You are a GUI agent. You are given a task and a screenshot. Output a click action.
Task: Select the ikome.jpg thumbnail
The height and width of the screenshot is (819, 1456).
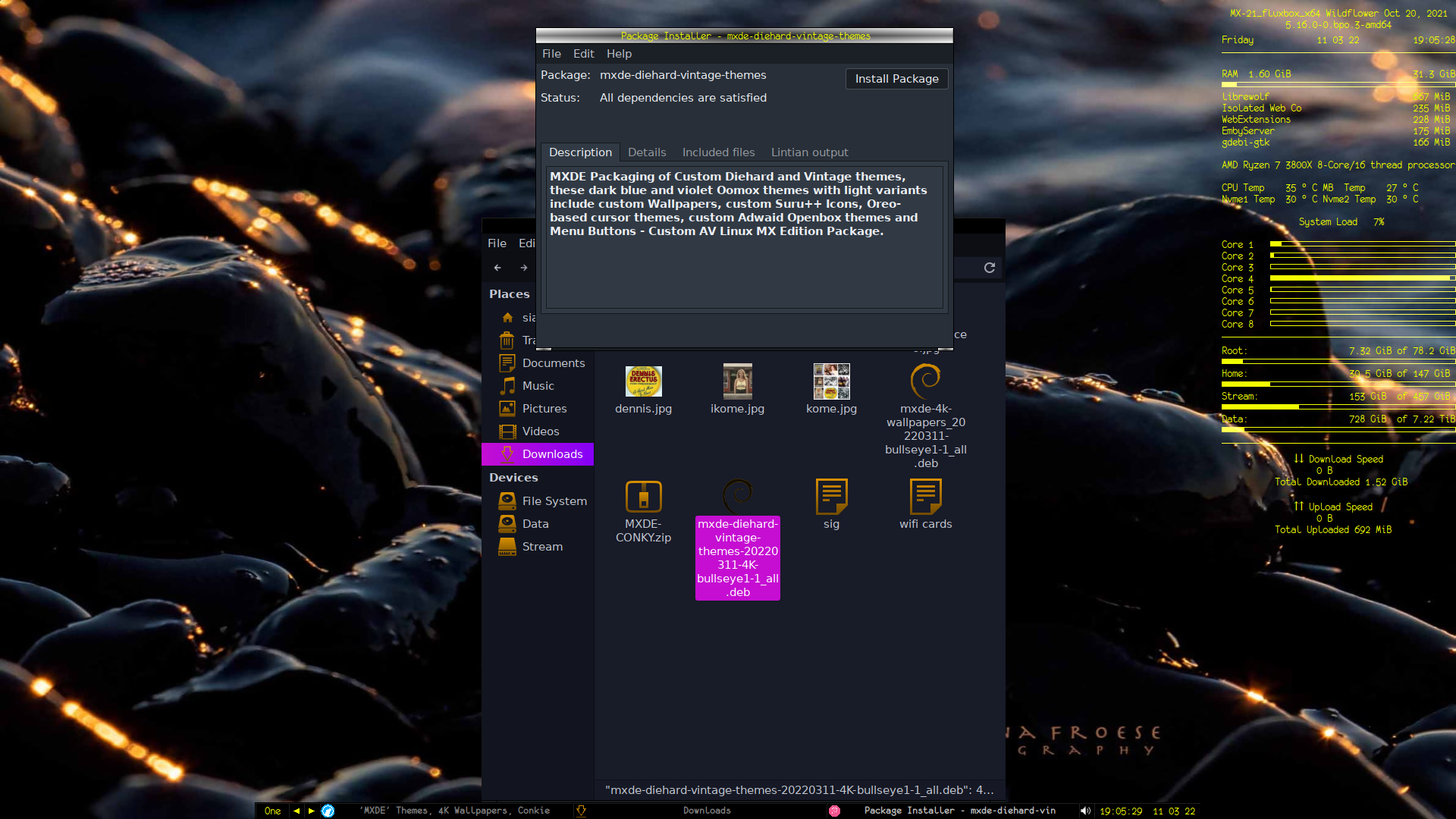[x=737, y=381]
